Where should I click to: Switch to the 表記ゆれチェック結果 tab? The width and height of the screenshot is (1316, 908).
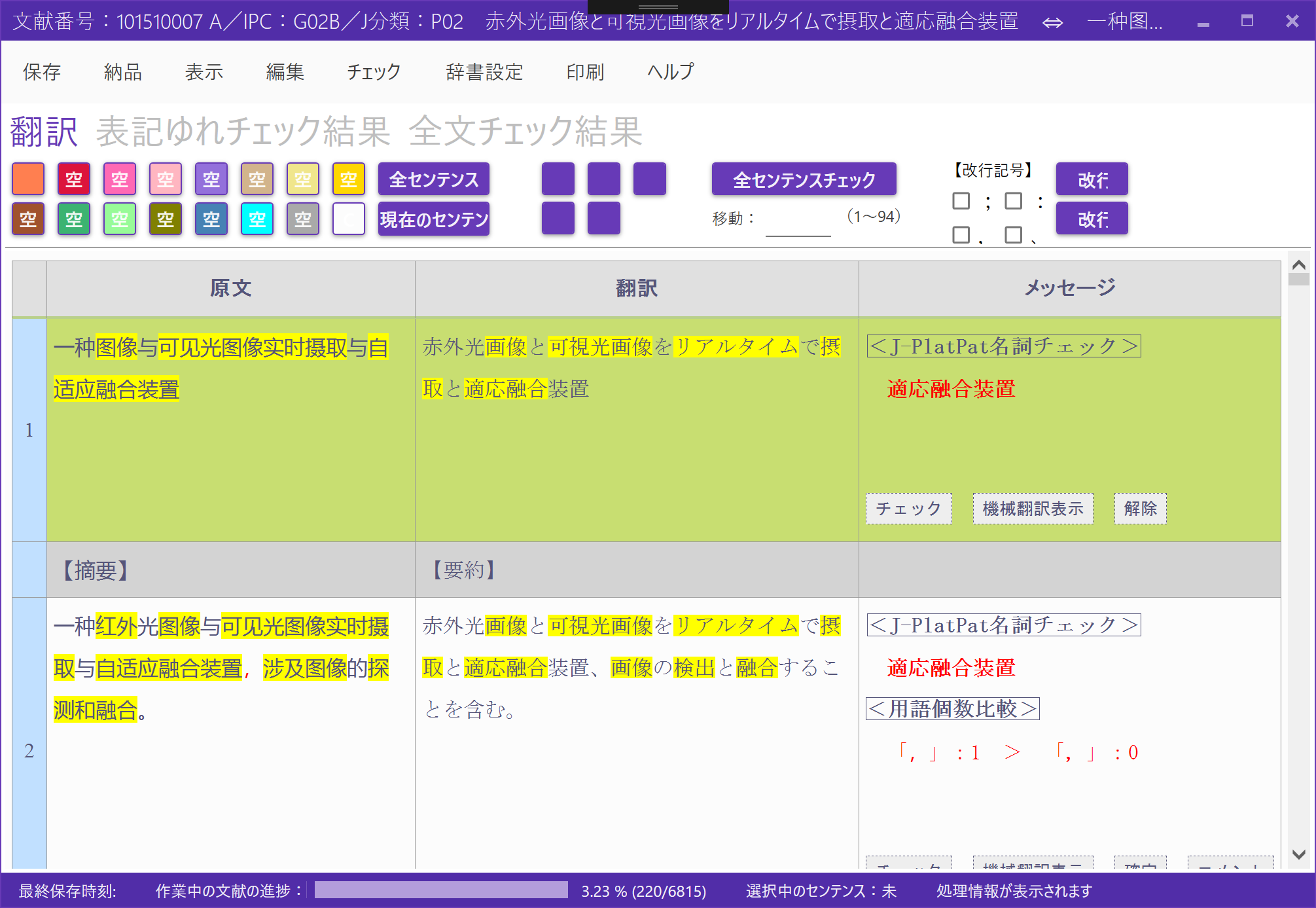[243, 131]
